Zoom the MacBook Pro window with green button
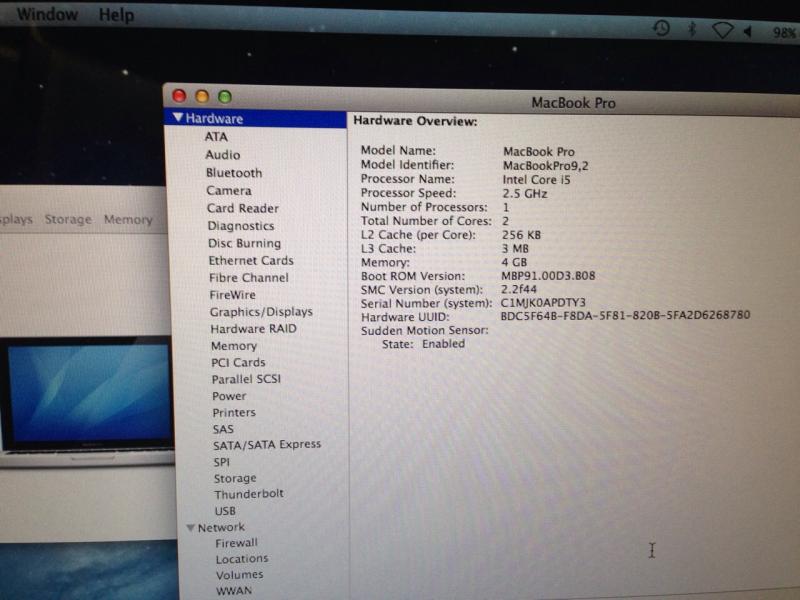The height and width of the screenshot is (600, 800). [x=224, y=96]
